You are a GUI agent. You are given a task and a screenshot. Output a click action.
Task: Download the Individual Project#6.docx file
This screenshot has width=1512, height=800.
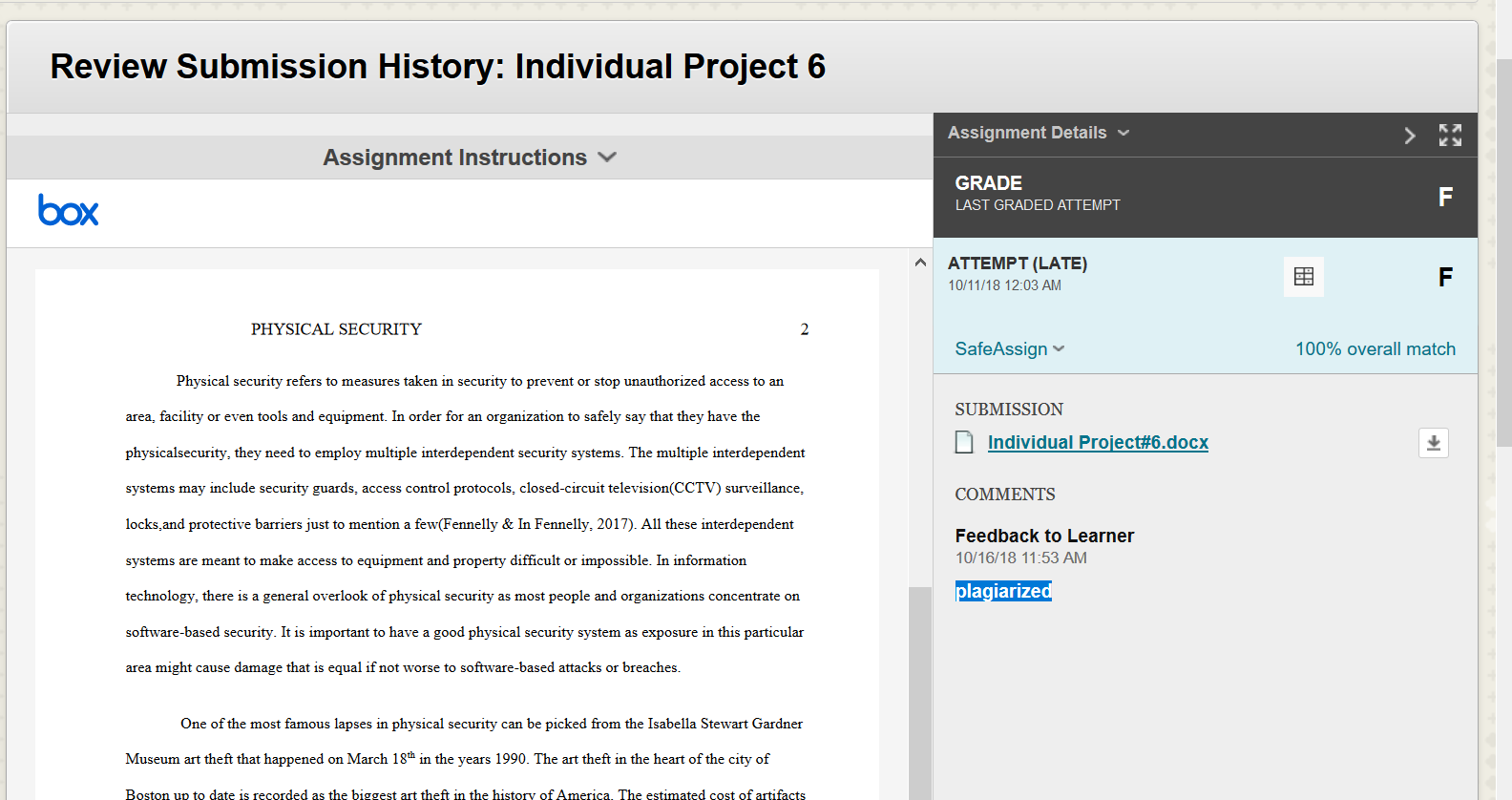(1433, 443)
